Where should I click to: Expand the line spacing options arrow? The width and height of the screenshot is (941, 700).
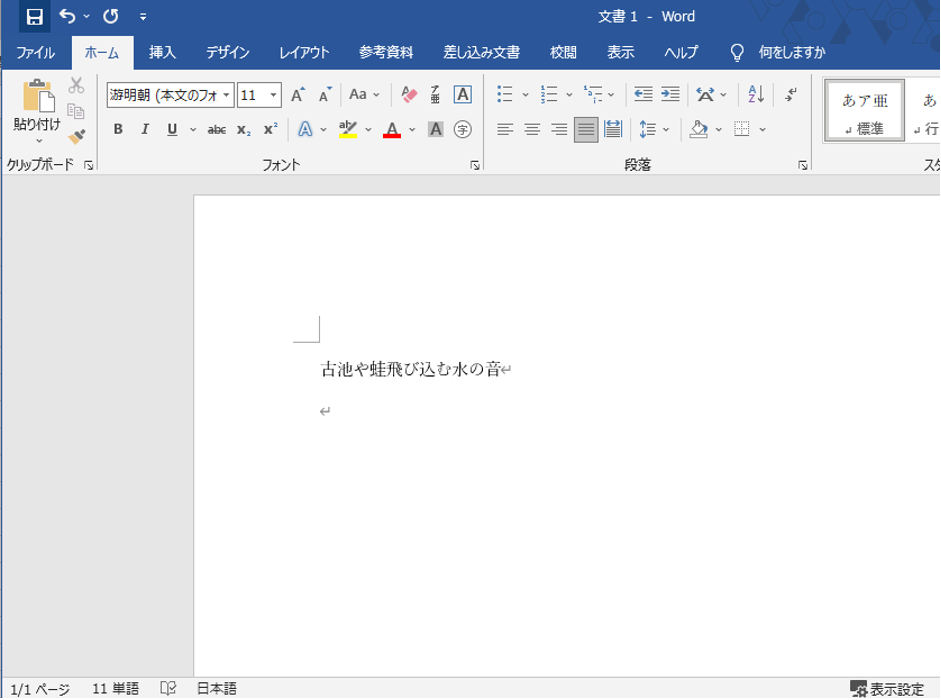[x=666, y=129]
